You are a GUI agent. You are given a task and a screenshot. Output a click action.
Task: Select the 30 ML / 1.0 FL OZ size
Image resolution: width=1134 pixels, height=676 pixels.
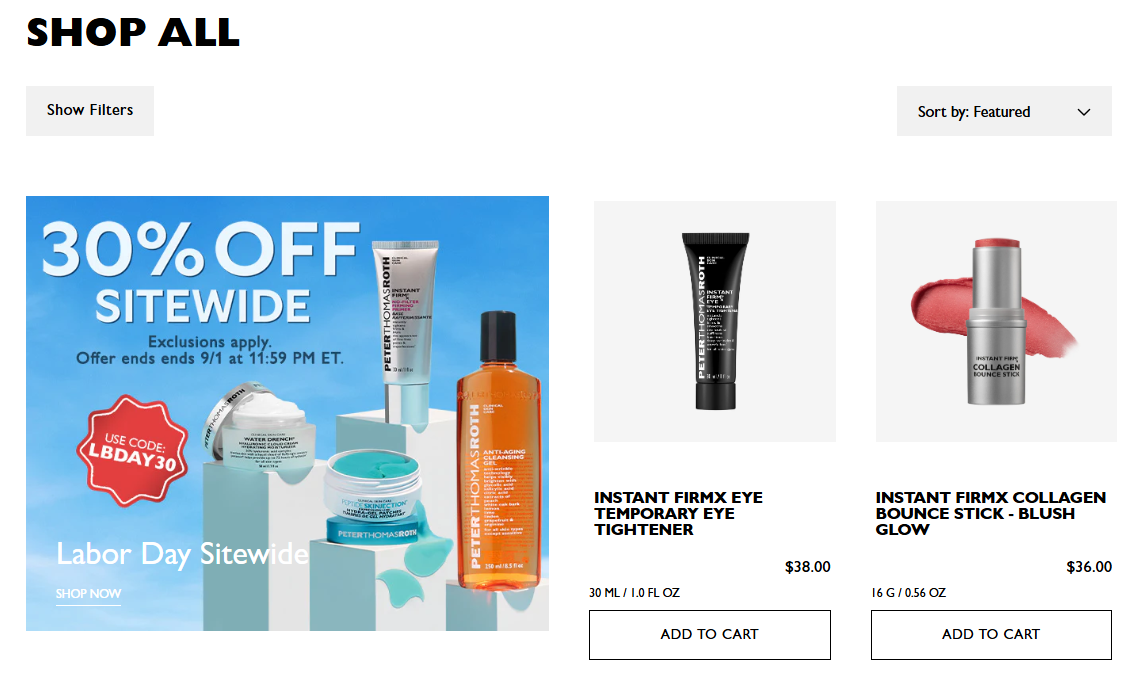click(634, 593)
